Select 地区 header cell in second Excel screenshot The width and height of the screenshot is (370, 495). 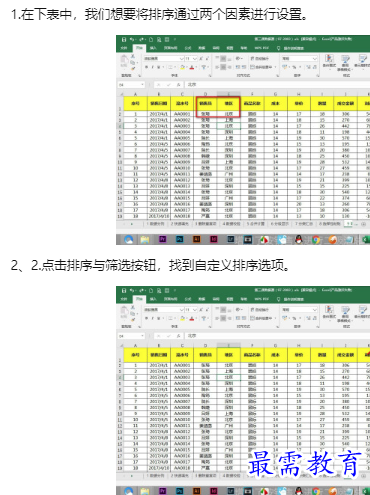click(x=229, y=355)
